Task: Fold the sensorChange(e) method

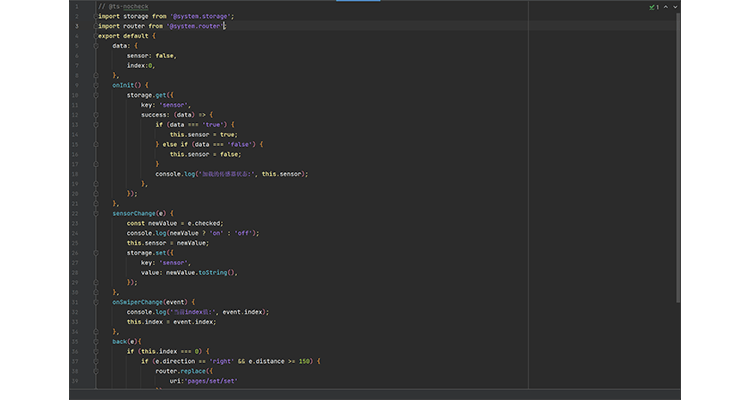Action: point(95,213)
